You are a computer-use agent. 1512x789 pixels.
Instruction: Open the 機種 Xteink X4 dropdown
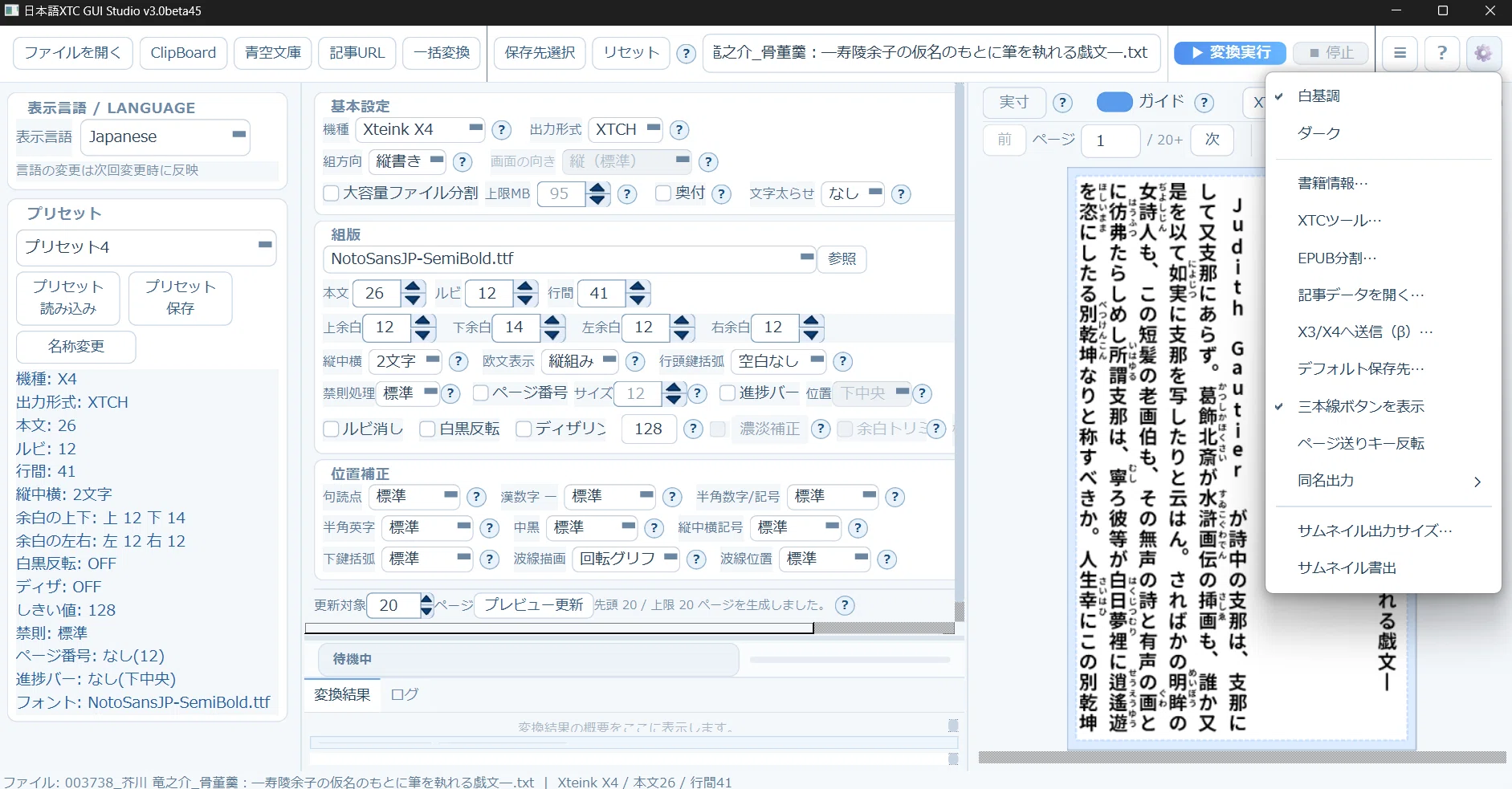click(x=421, y=130)
